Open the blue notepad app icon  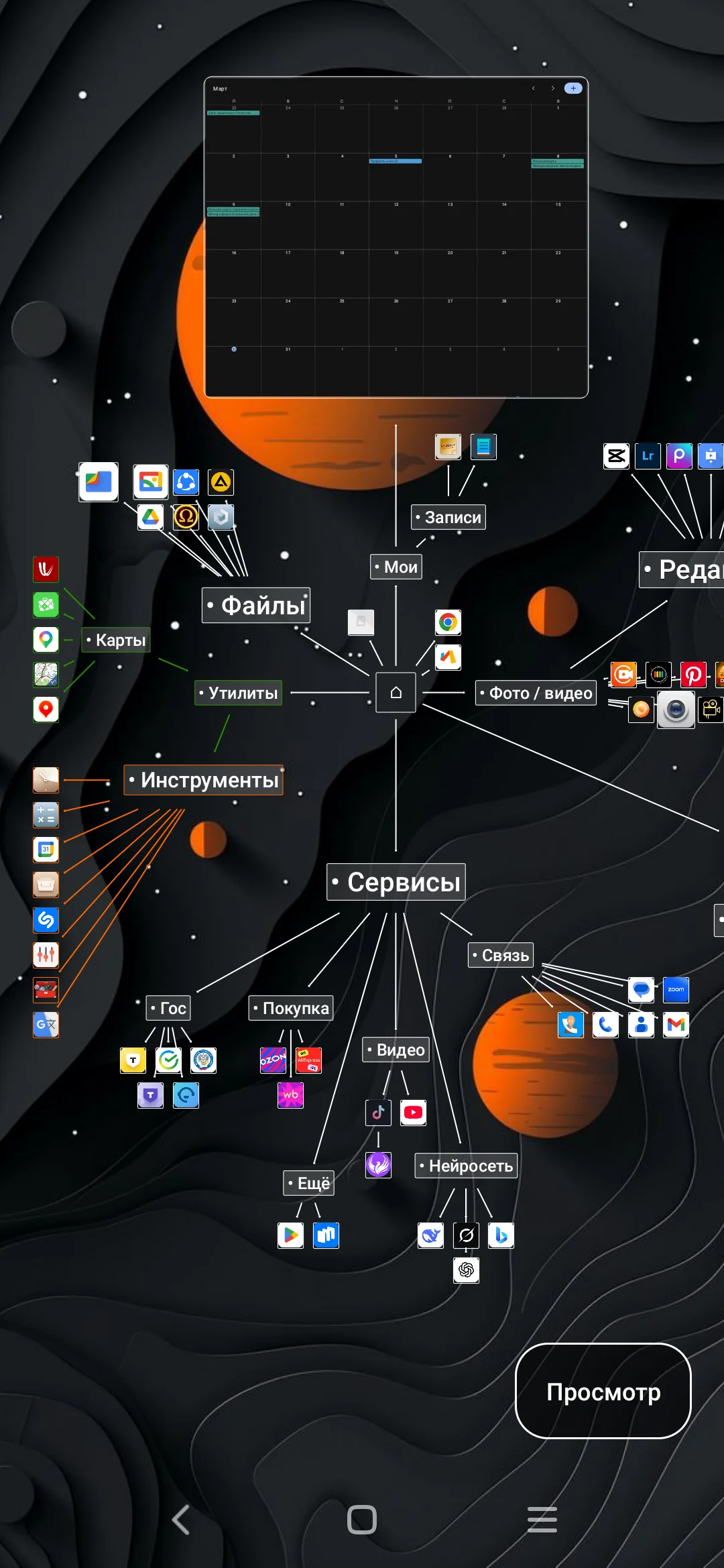tap(483, 447)
